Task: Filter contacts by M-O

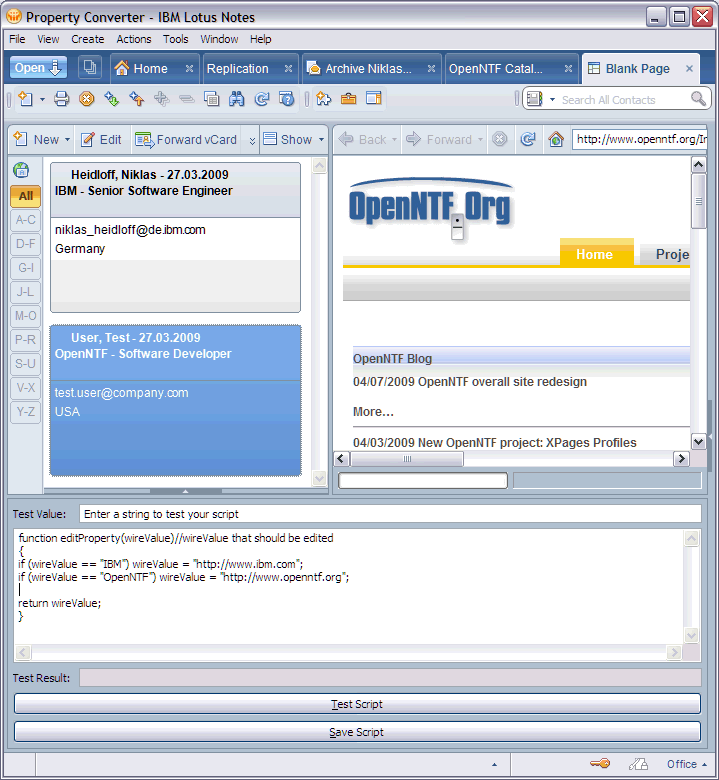Action: 26,315
